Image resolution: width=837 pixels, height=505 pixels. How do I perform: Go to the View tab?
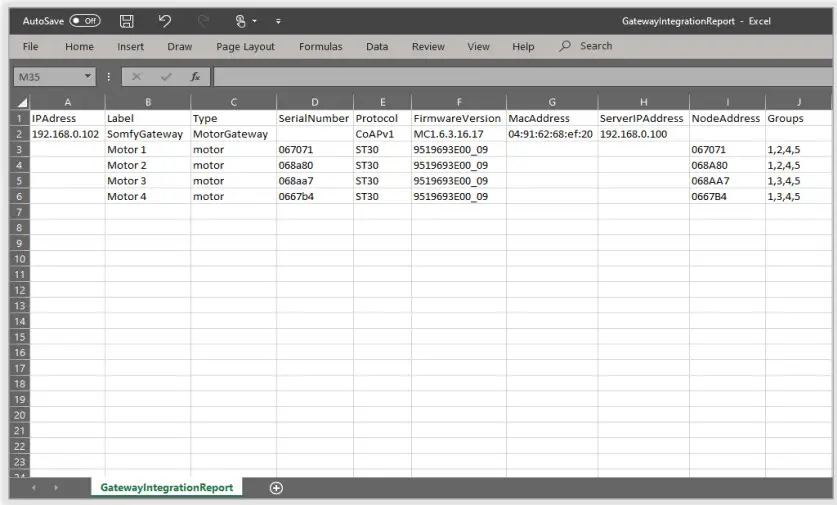point(478,46)
